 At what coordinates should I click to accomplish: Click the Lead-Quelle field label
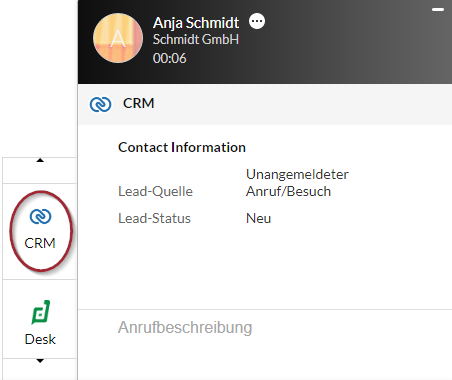[156, 191]
